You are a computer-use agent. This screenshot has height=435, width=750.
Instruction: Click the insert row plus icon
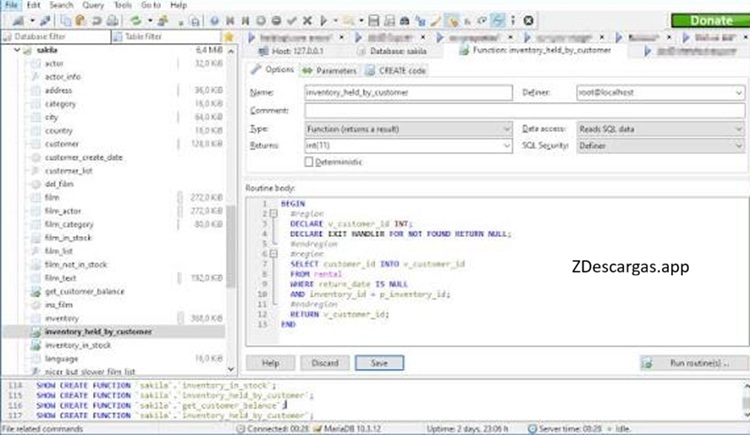[261, 21]
